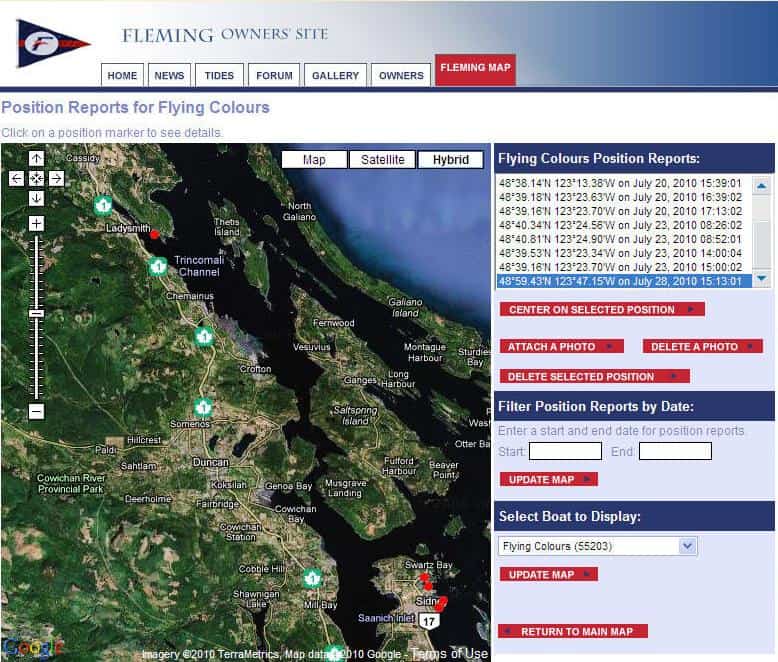Viewport: 778px width, 662px height.
Task: Click the Fleming pennant logo
Action: (x=54, y=43)
